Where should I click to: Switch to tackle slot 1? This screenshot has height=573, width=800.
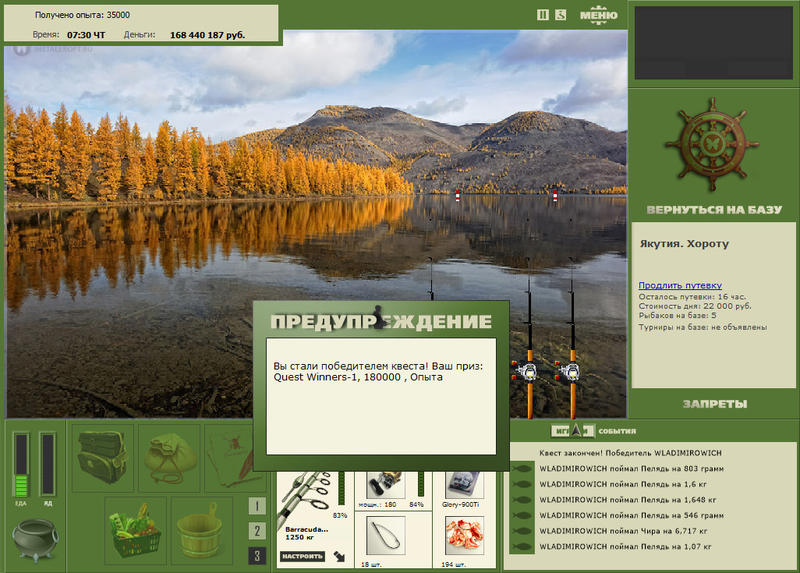tap(257, 506)
